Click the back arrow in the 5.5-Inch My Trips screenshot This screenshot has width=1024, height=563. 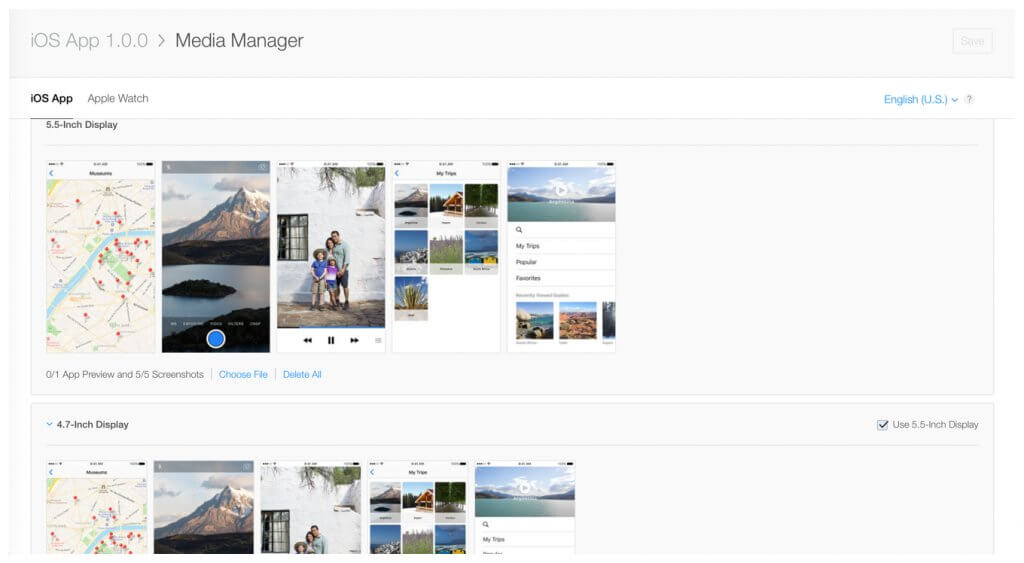396,173
